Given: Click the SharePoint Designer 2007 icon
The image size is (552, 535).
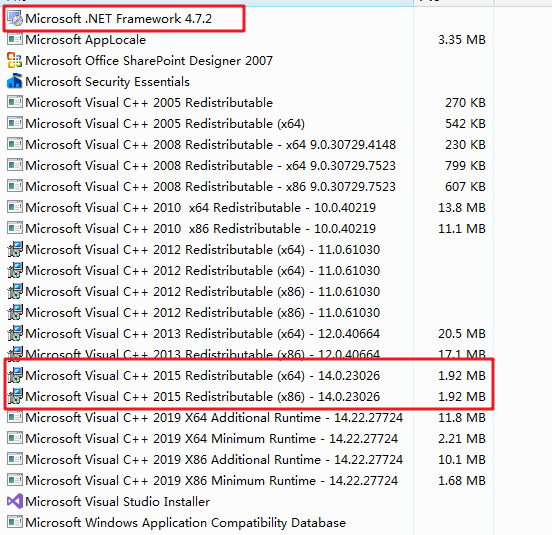Looking at the screenshot, I should (x=15, y=60).
